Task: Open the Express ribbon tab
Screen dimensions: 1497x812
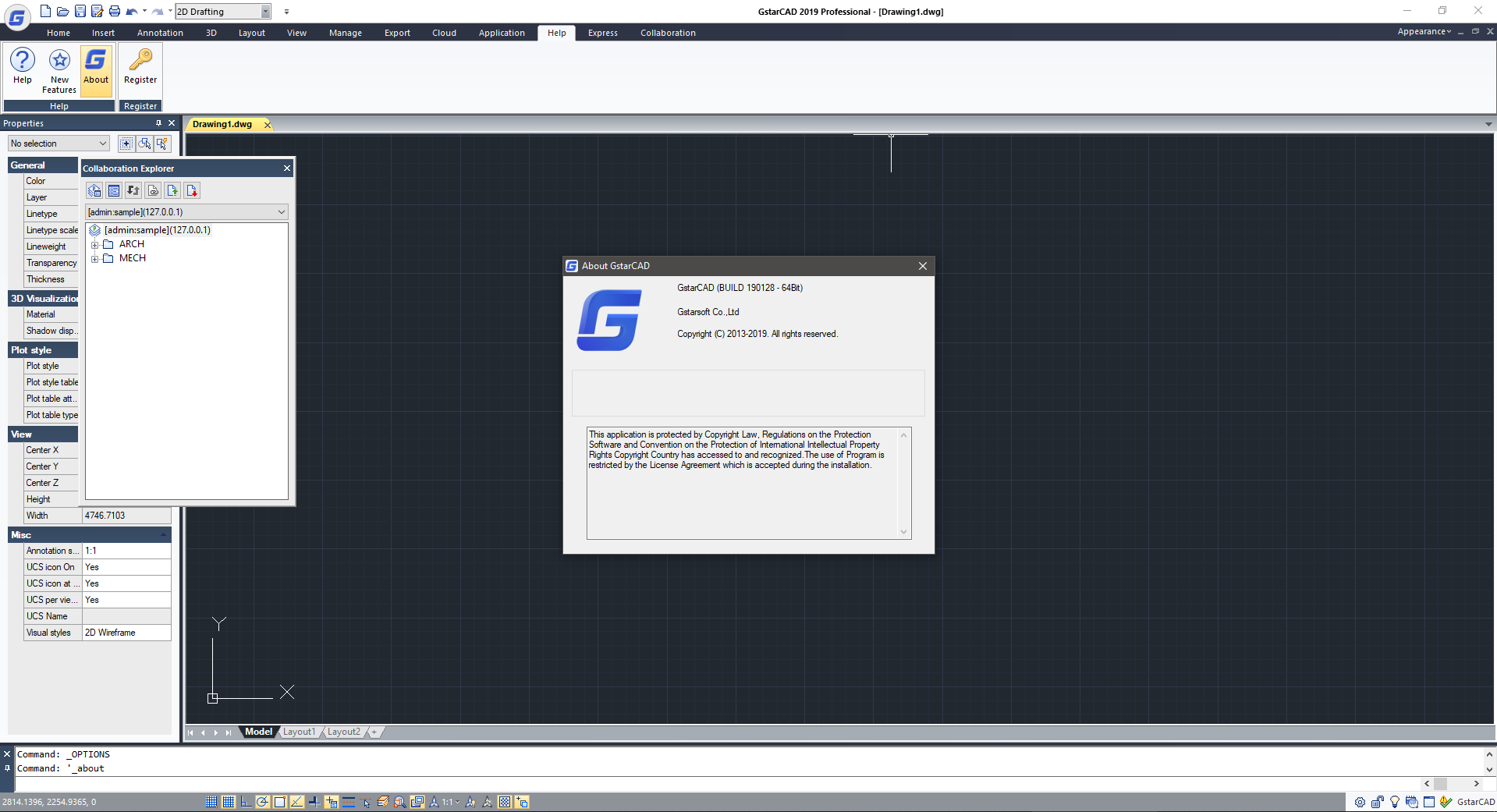Action: (602, 33)
